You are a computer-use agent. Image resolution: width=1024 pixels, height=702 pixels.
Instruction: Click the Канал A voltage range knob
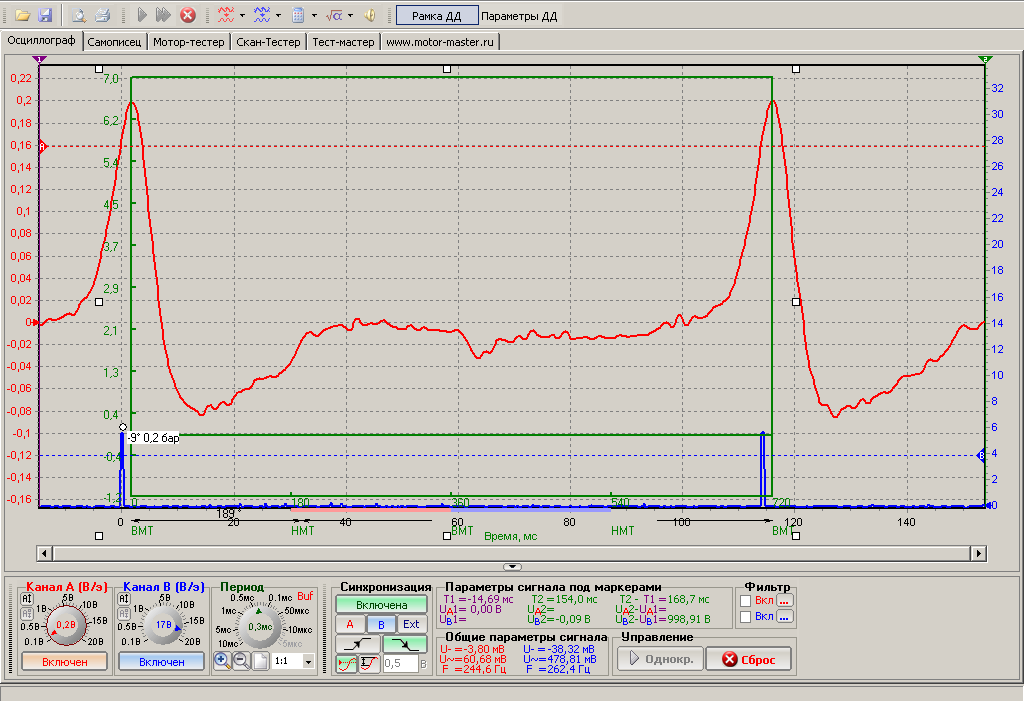tap(65, 625)
